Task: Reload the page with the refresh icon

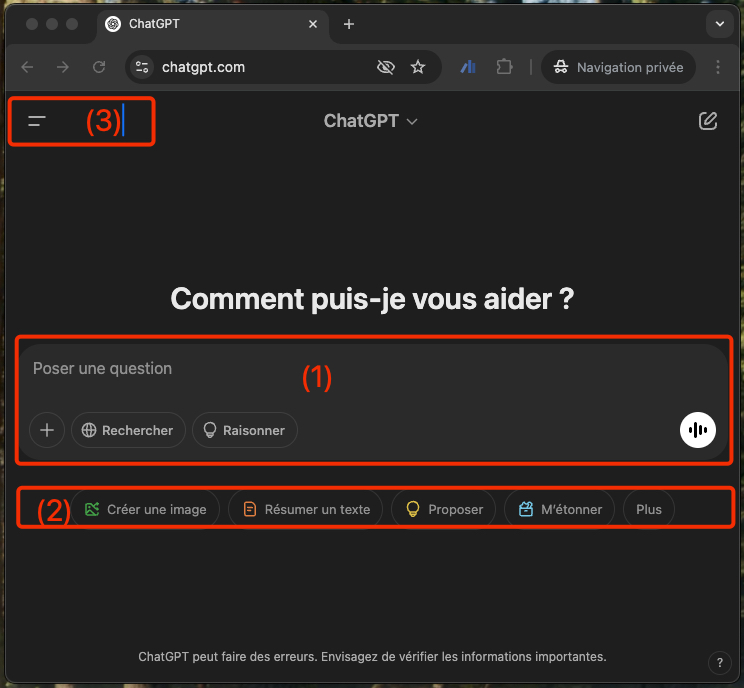Action: point(99,67)
